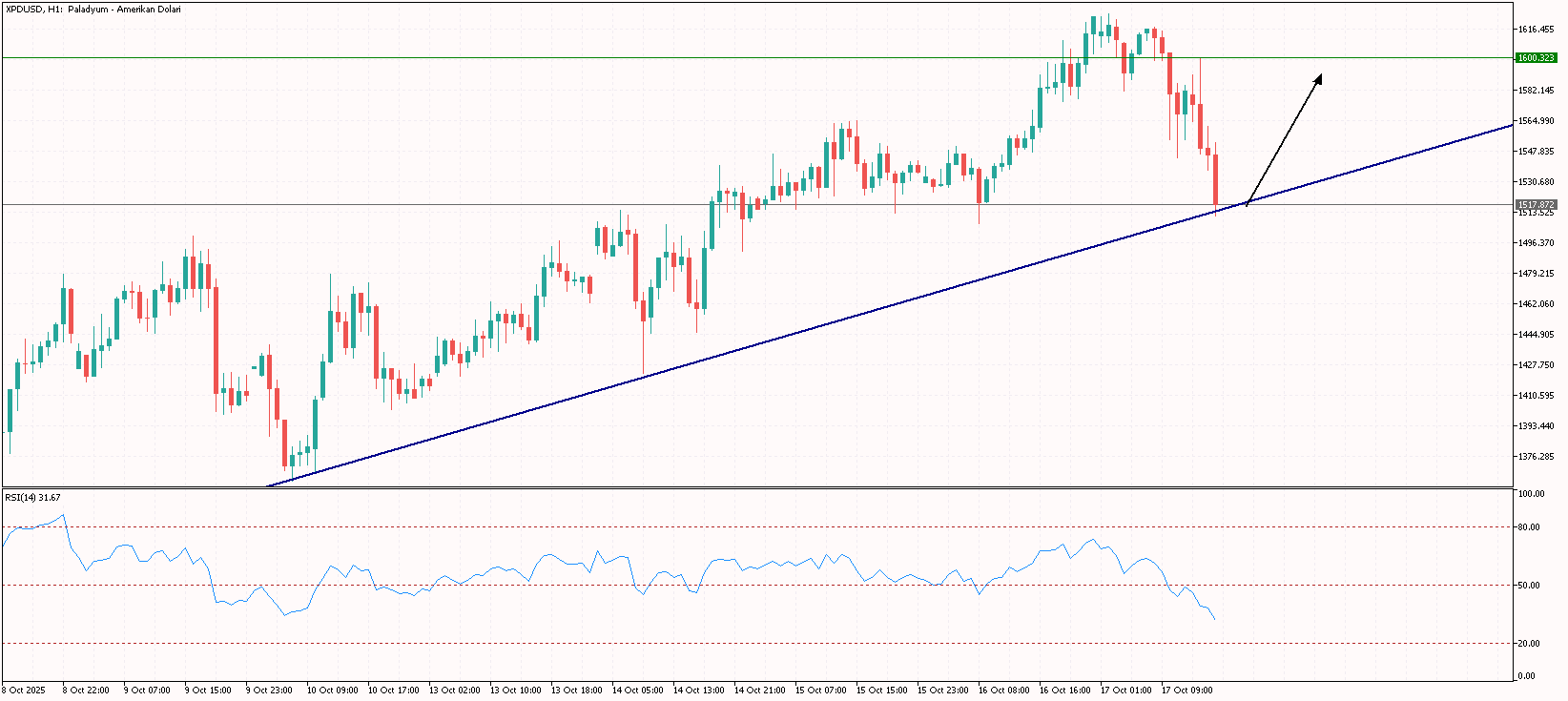Viewport: 1568px width, 701px height.
Task: Click the 8 Oct 2025 date label
Action: coord(24,690)
